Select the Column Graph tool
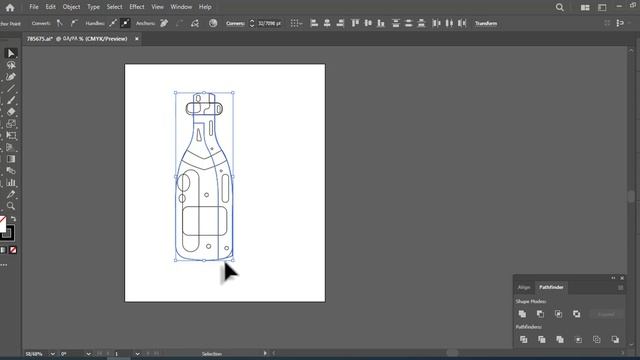640x360 pixels. 11,182
